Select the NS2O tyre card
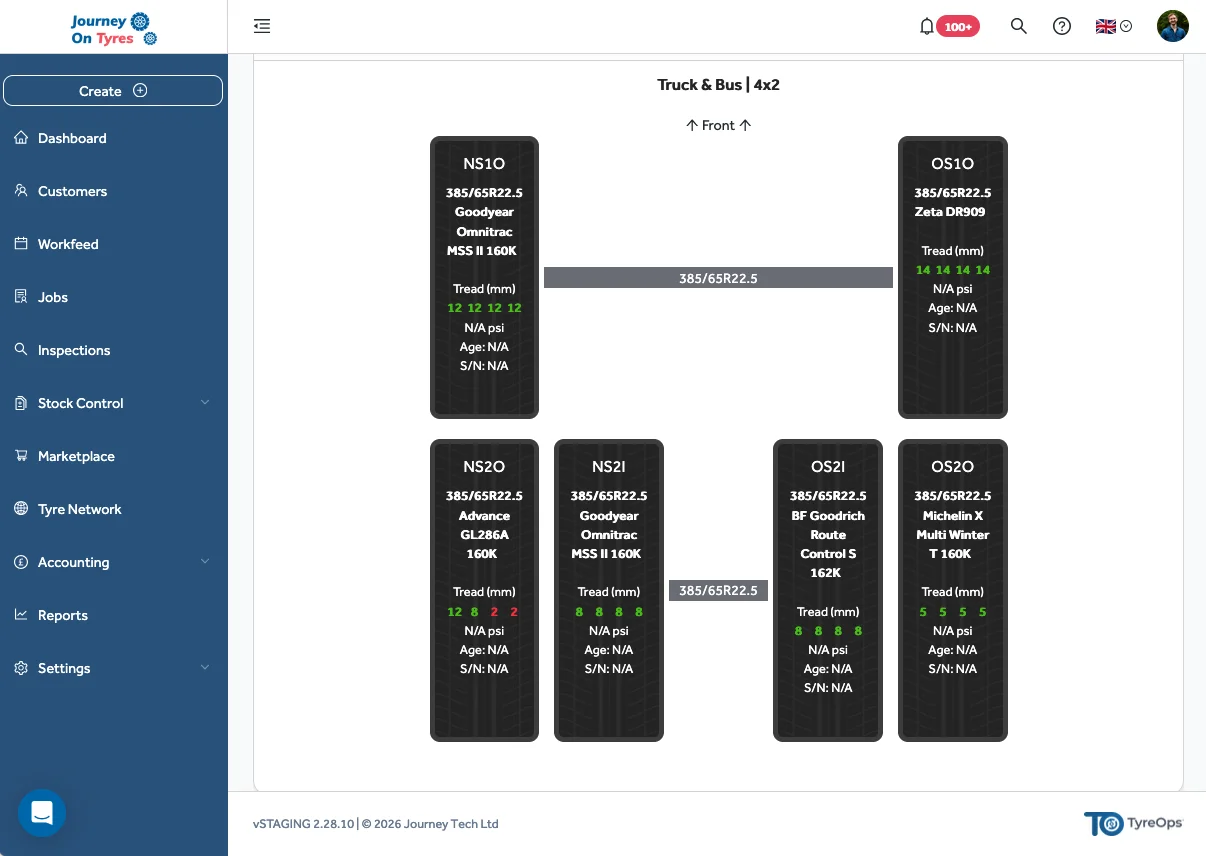 coord(484,590)
